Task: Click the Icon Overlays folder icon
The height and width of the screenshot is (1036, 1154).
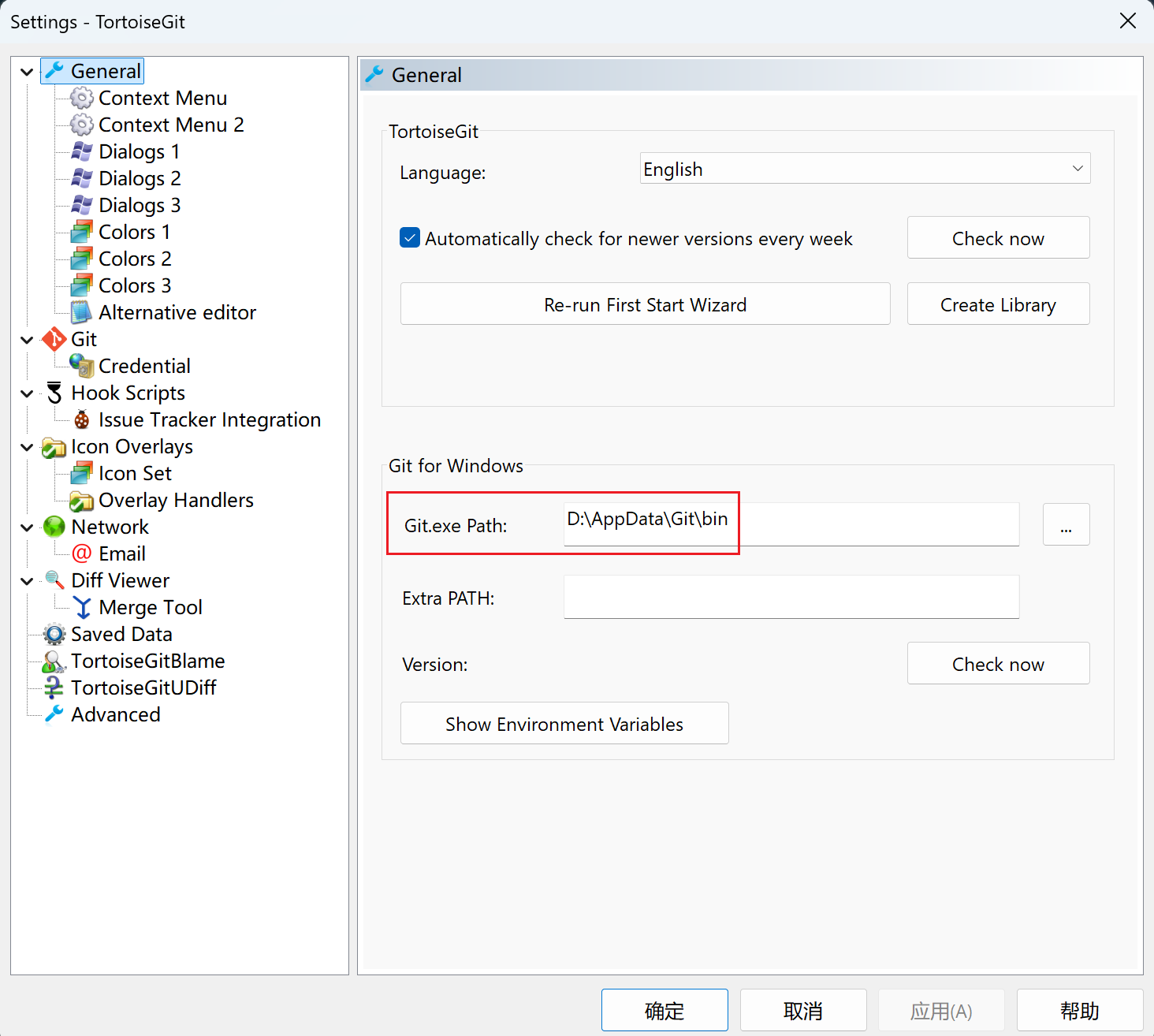Action: point(54,447)
